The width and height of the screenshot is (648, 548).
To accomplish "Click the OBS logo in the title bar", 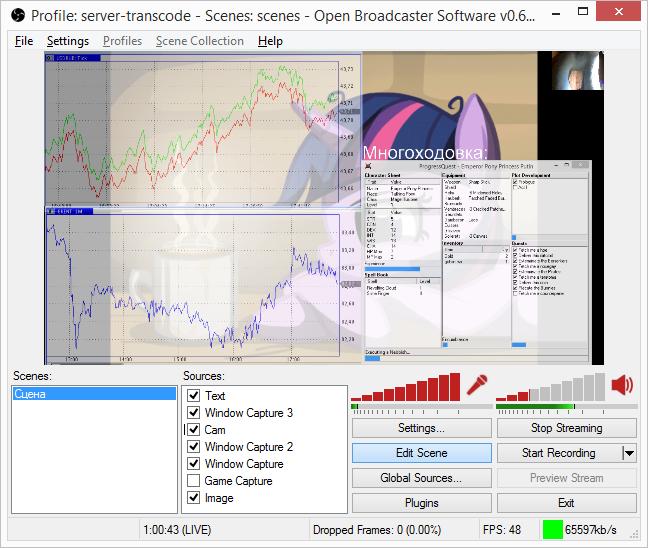I will (x=18, y=16).
